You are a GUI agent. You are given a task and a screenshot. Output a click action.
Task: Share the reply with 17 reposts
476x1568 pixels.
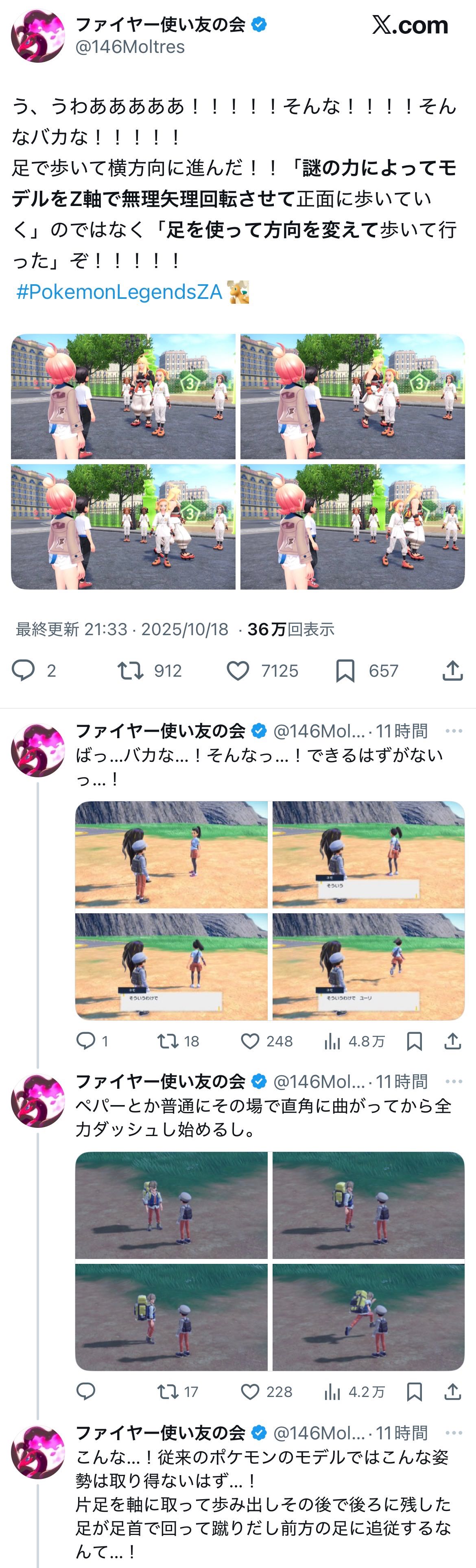[452, 1391]
